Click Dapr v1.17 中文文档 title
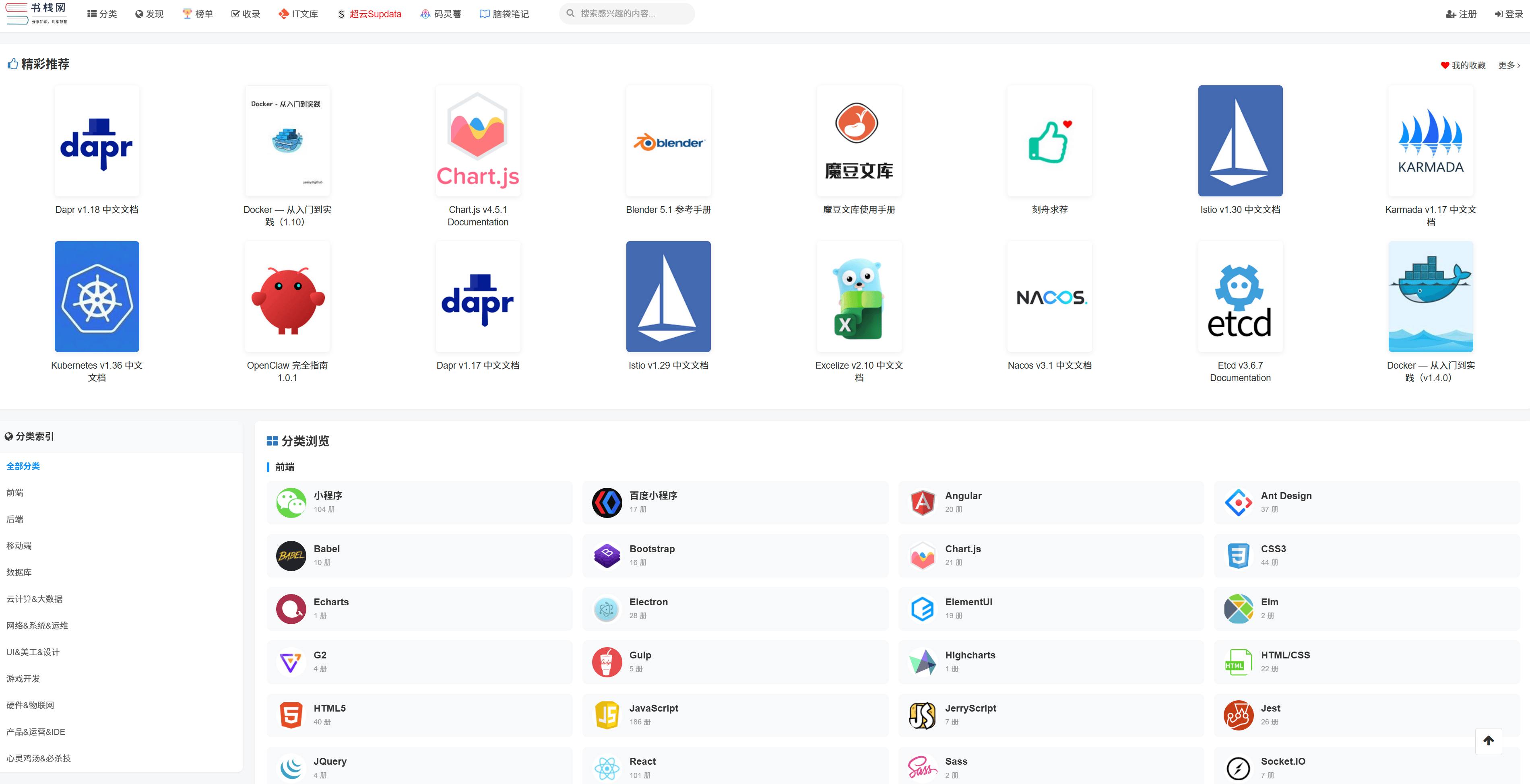The image size is (1530, 784). coord(478,365)
